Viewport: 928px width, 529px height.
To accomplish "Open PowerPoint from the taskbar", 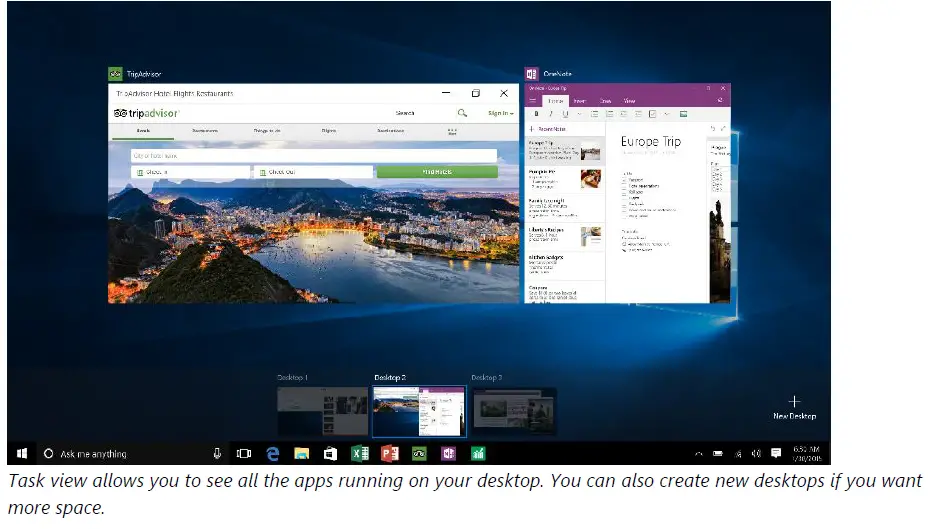I will pos(389,454).
